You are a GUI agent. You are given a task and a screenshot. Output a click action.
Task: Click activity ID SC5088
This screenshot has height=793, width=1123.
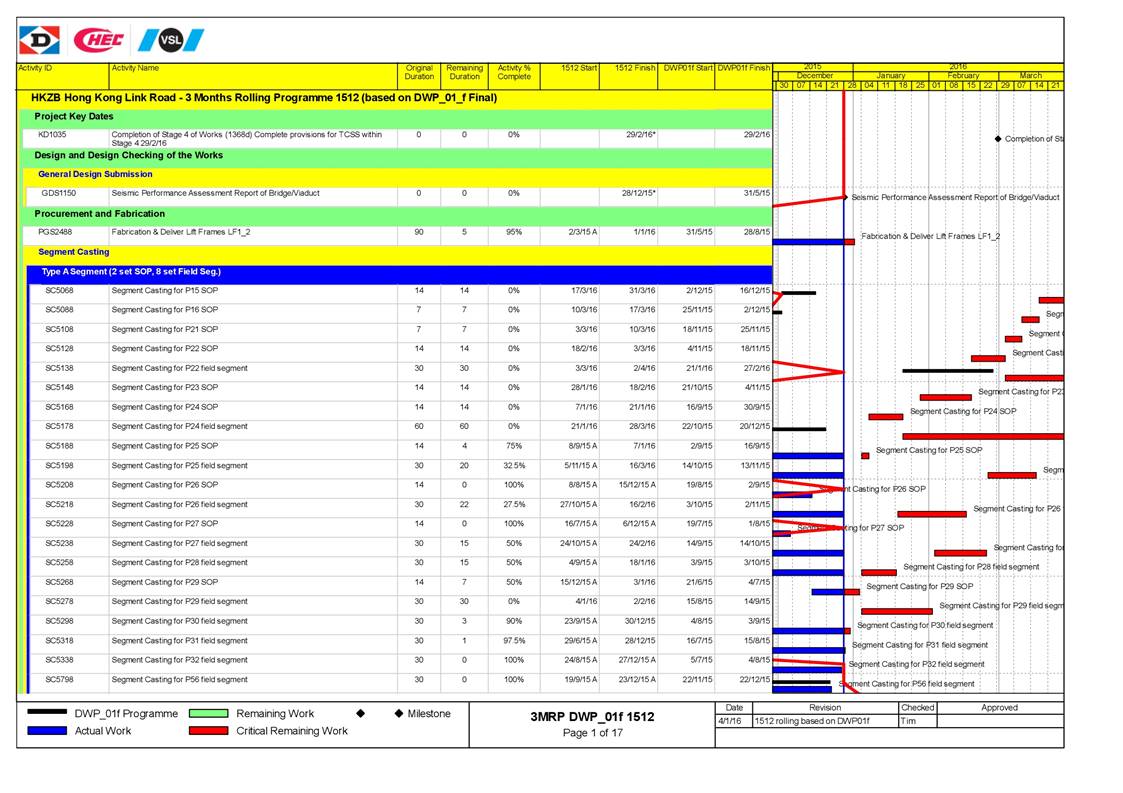point(59,310)
